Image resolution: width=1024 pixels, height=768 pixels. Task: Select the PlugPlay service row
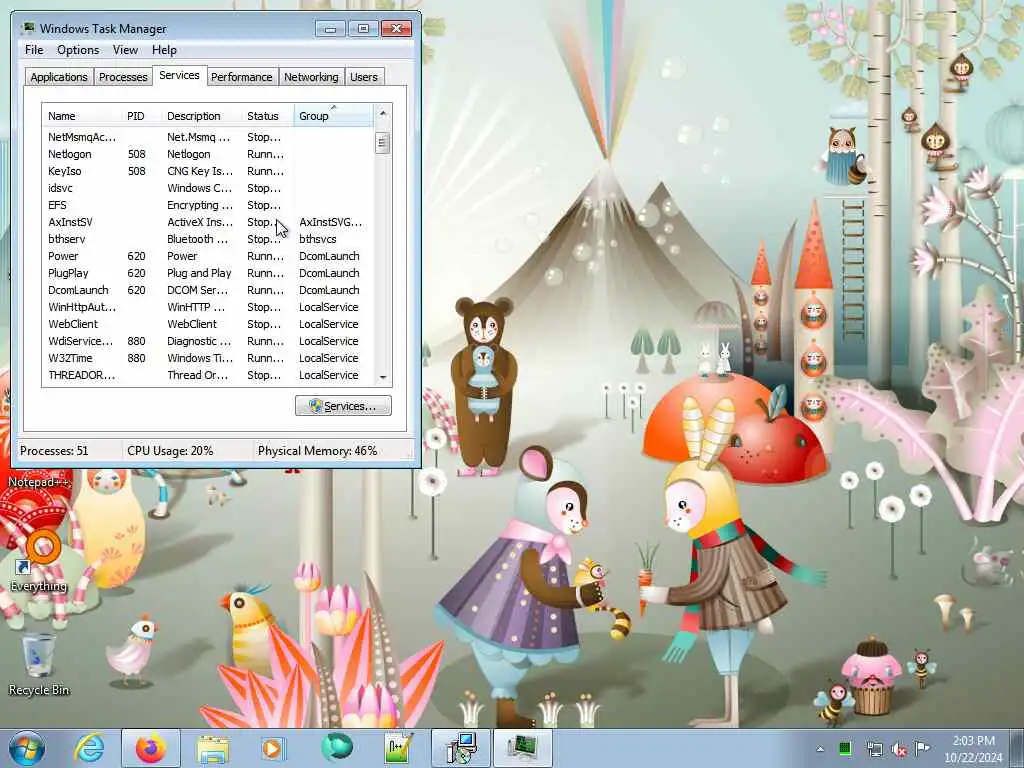(x=207, y=273)
